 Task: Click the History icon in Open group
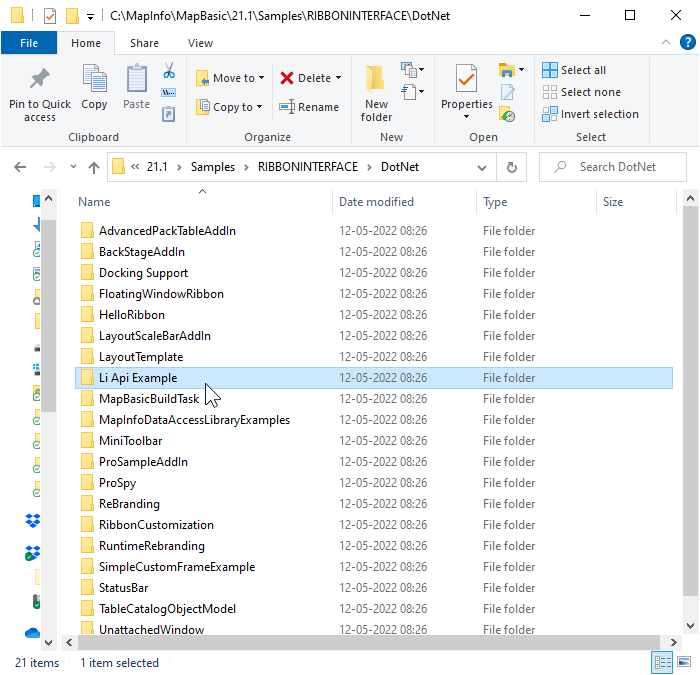(x=507, y=114)
